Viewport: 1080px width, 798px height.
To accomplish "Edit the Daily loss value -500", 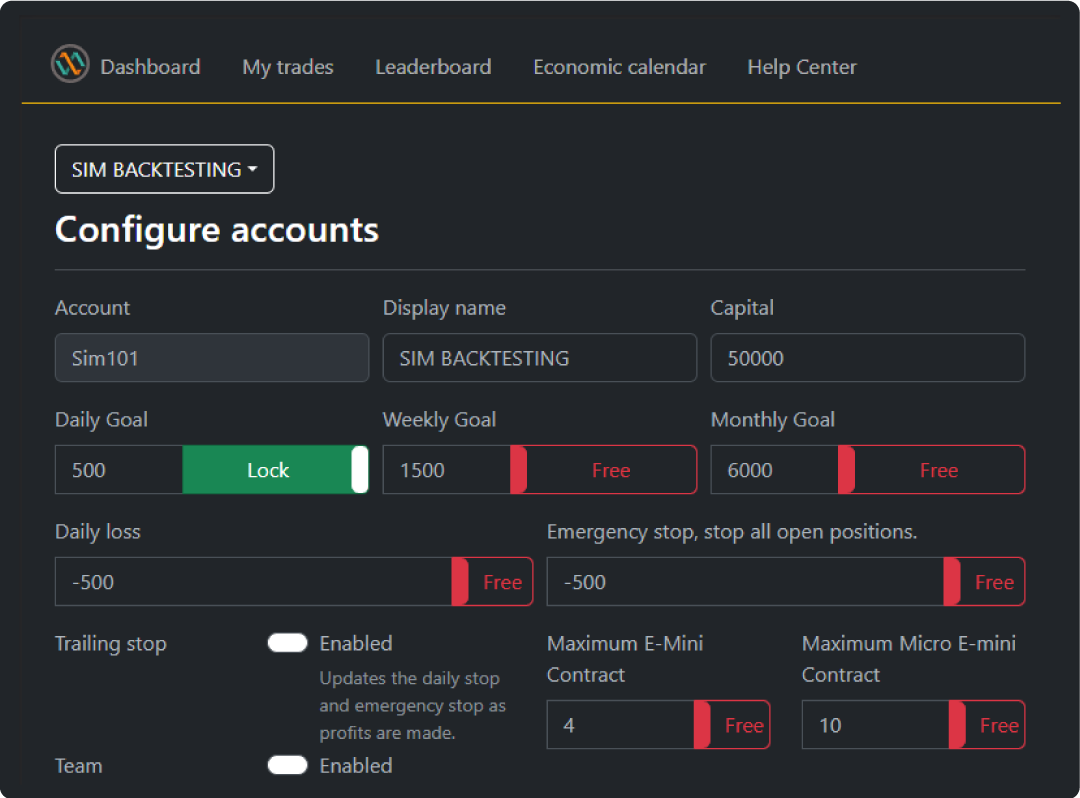I will [253, 582].
